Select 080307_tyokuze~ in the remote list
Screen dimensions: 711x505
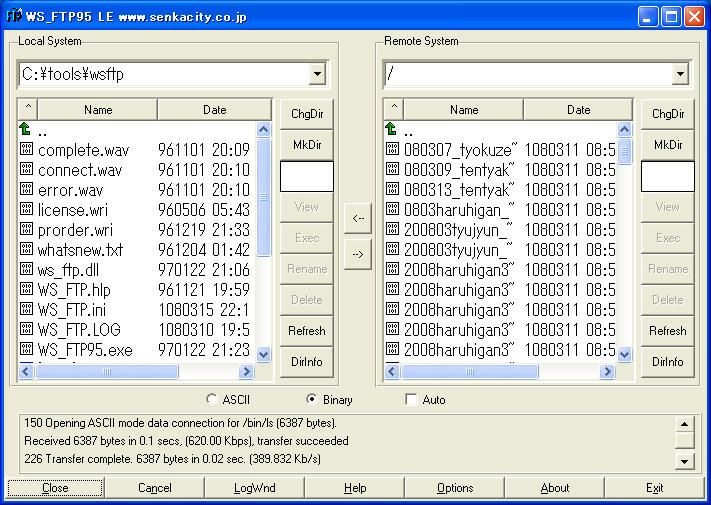460,150
